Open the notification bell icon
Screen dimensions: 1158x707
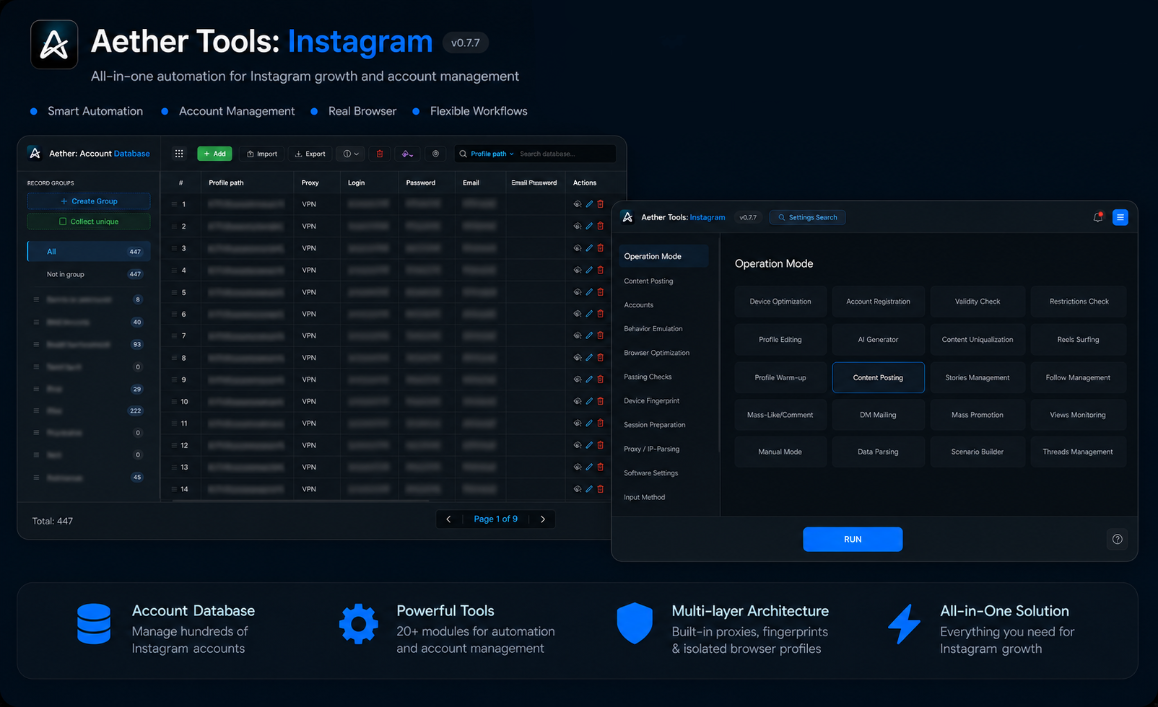[x=1097, y=217]
